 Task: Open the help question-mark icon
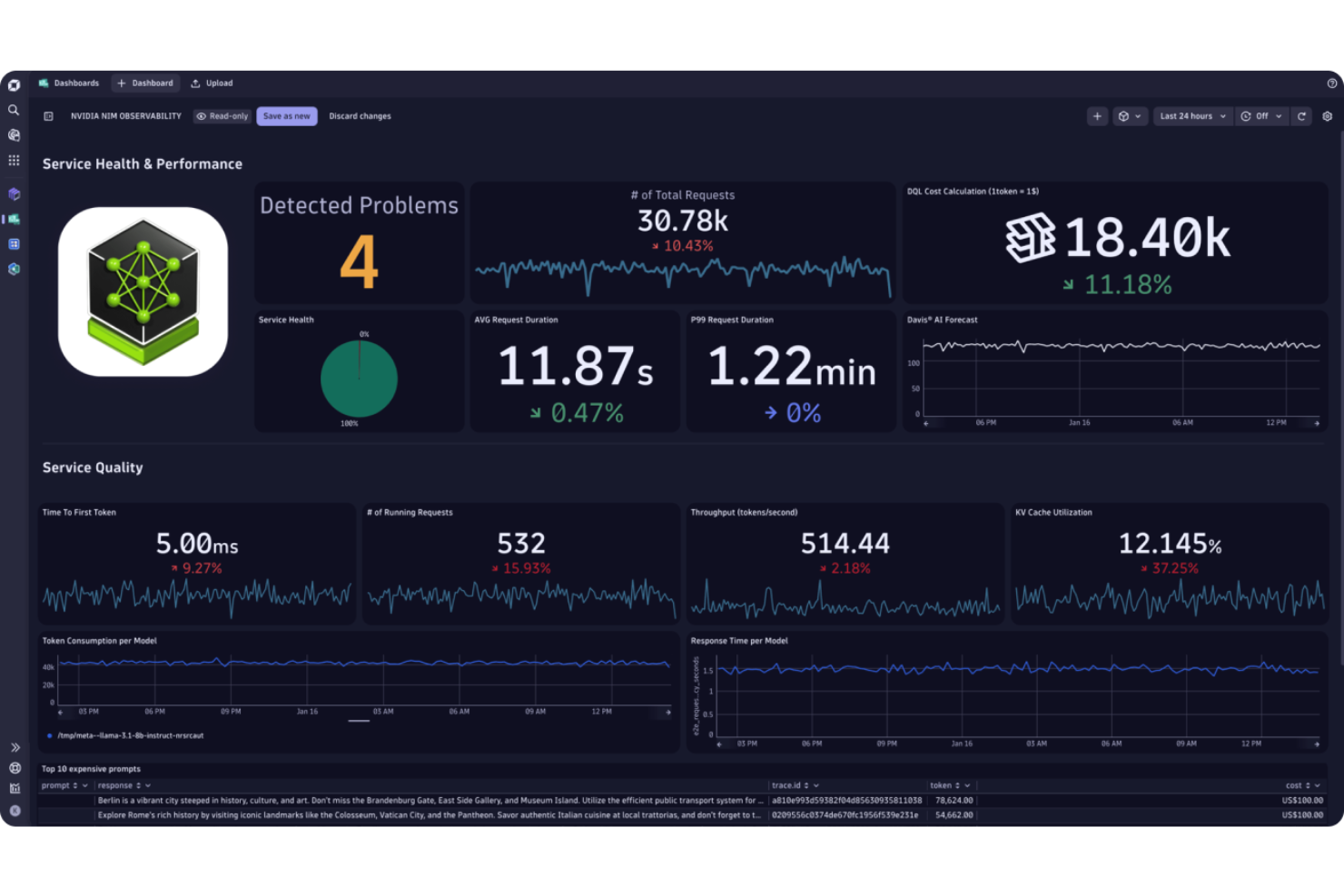pyautogui.click(x=1332, y=84)
